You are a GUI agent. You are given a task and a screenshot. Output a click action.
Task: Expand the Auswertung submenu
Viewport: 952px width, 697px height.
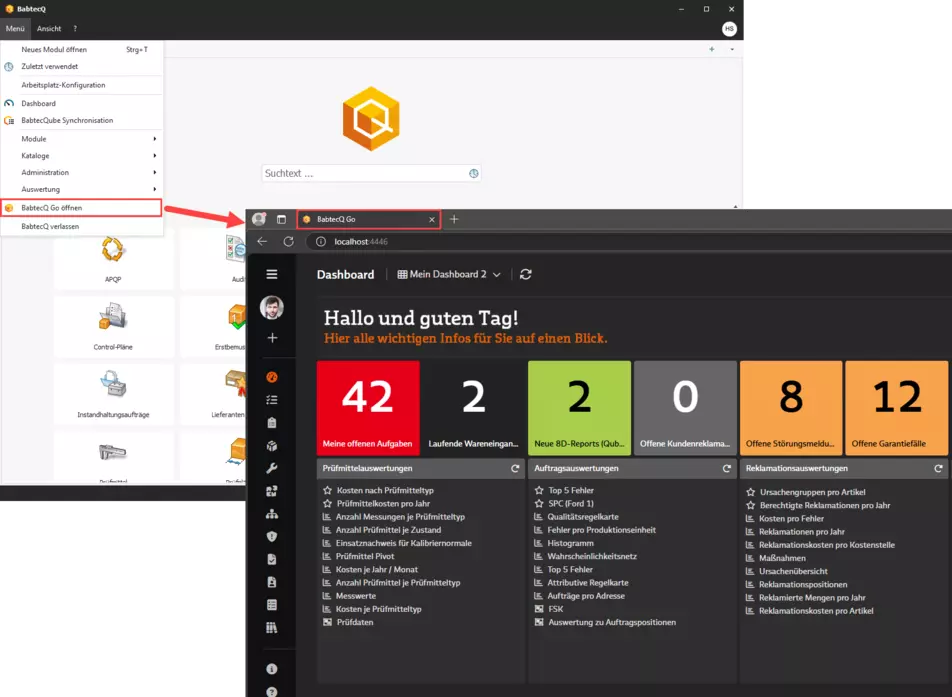click(x=82, y=189)
